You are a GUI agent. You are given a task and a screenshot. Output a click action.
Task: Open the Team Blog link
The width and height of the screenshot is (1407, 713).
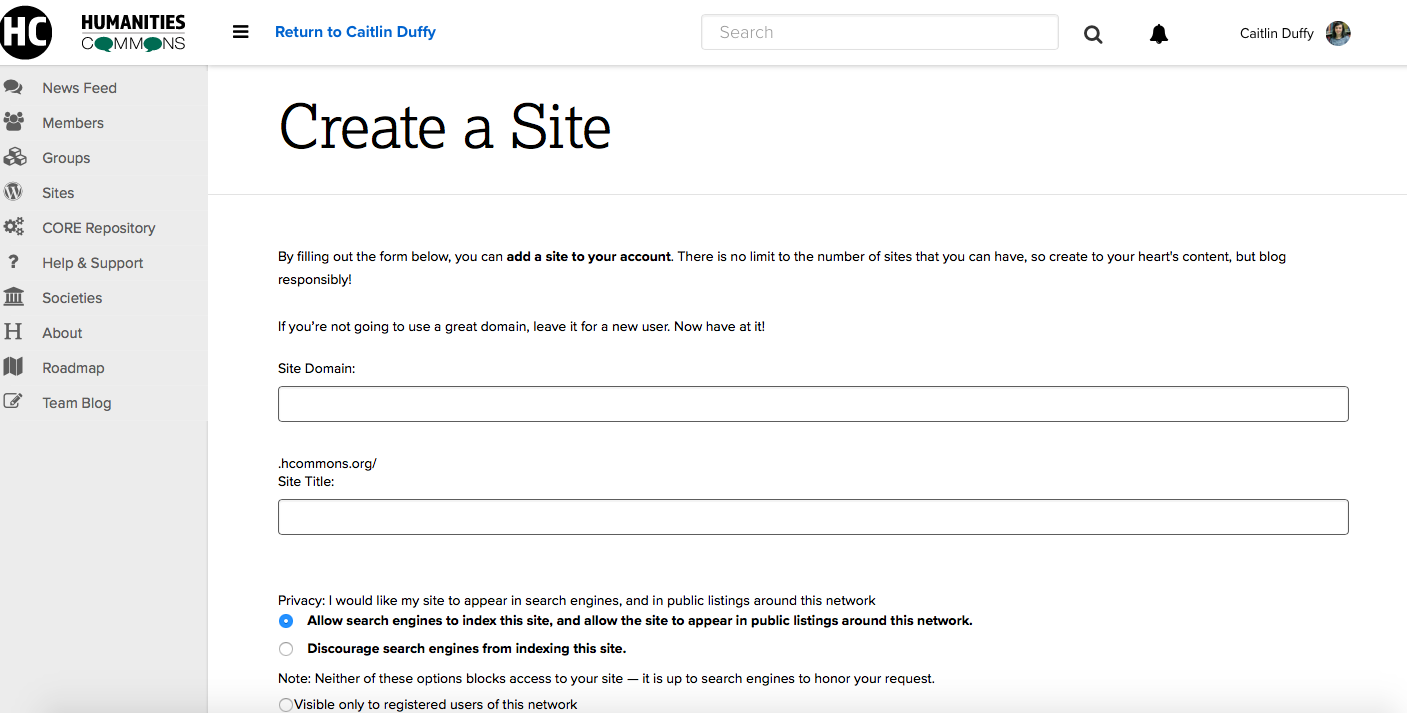coord(76,403)
